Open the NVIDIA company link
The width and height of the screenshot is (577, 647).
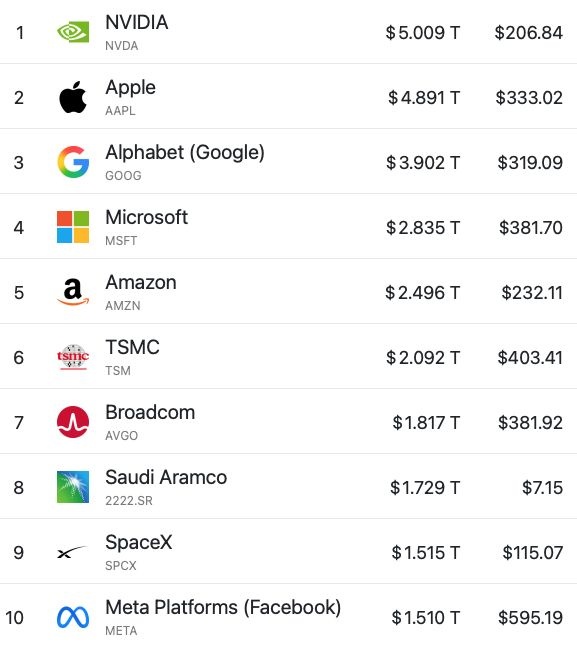137,22
